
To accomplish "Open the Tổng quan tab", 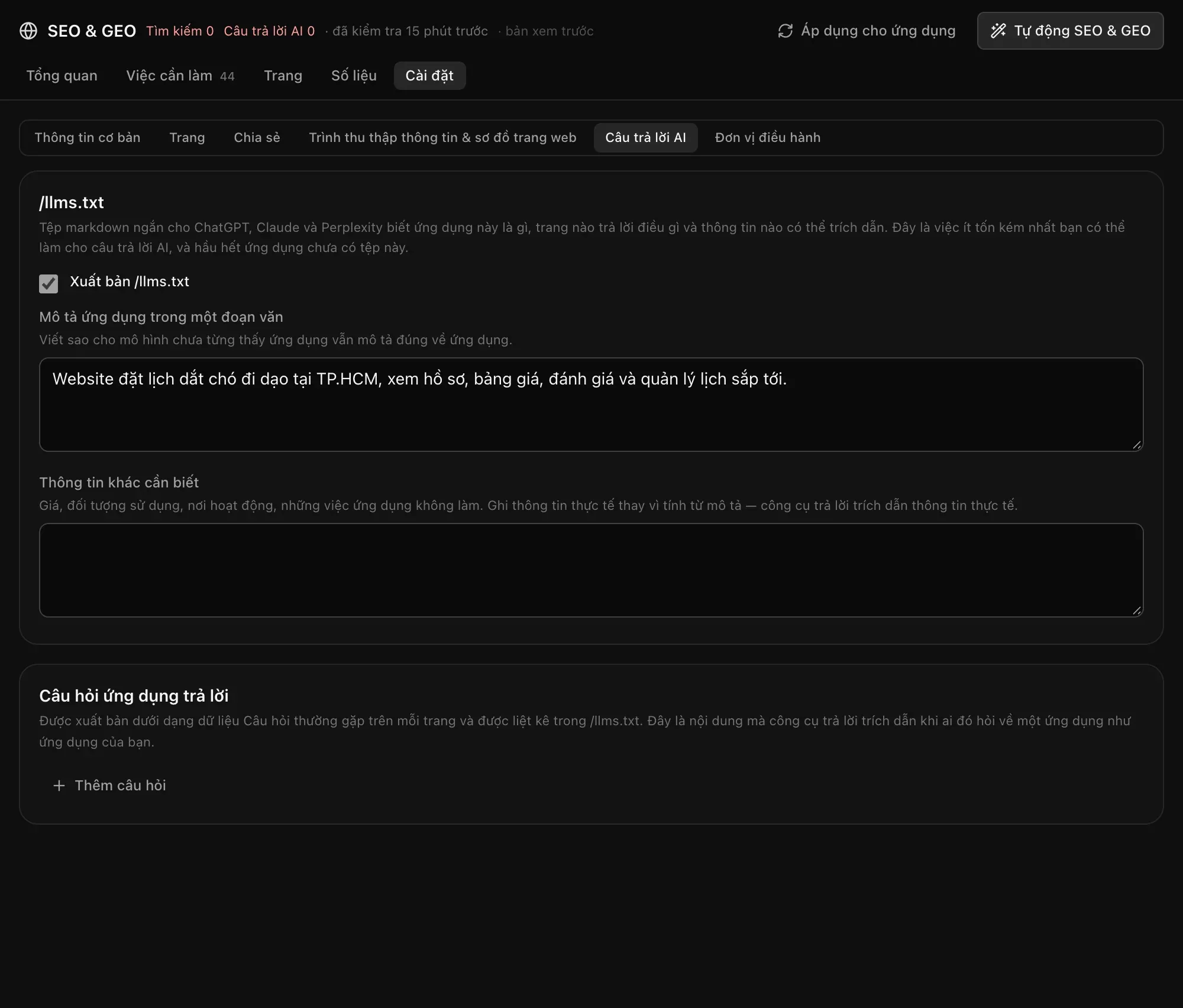I will coord(62,76).
